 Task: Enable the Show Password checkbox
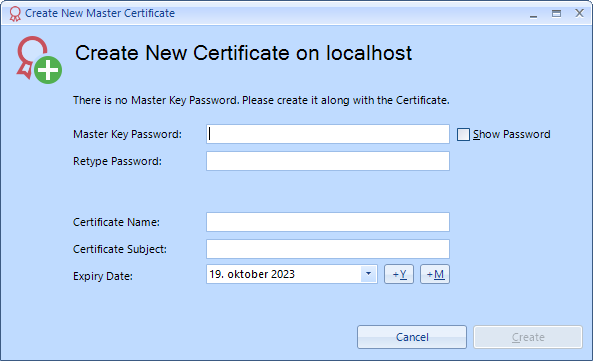pyautogui.click(x=463, y=134)
